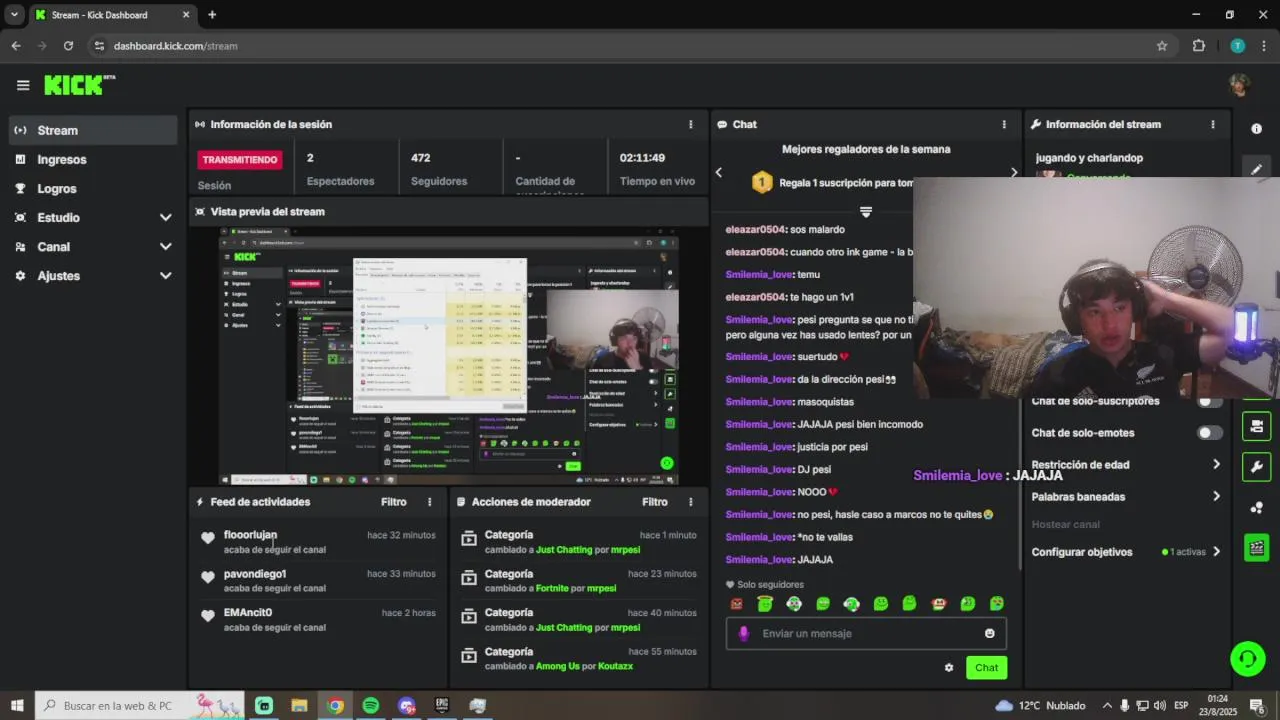This screenshot has height=720, width=1280.
Task: Open chat settings gear
Action: 949,668
